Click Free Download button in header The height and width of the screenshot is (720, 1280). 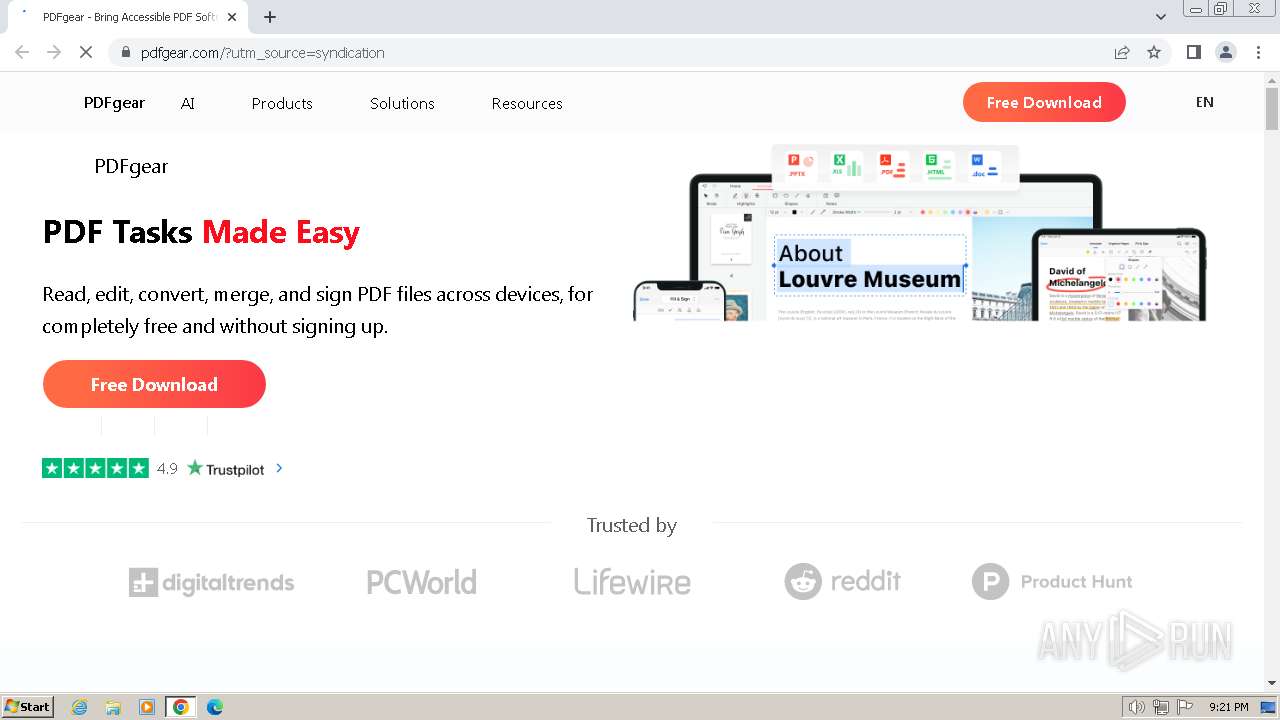point(1044,102)
